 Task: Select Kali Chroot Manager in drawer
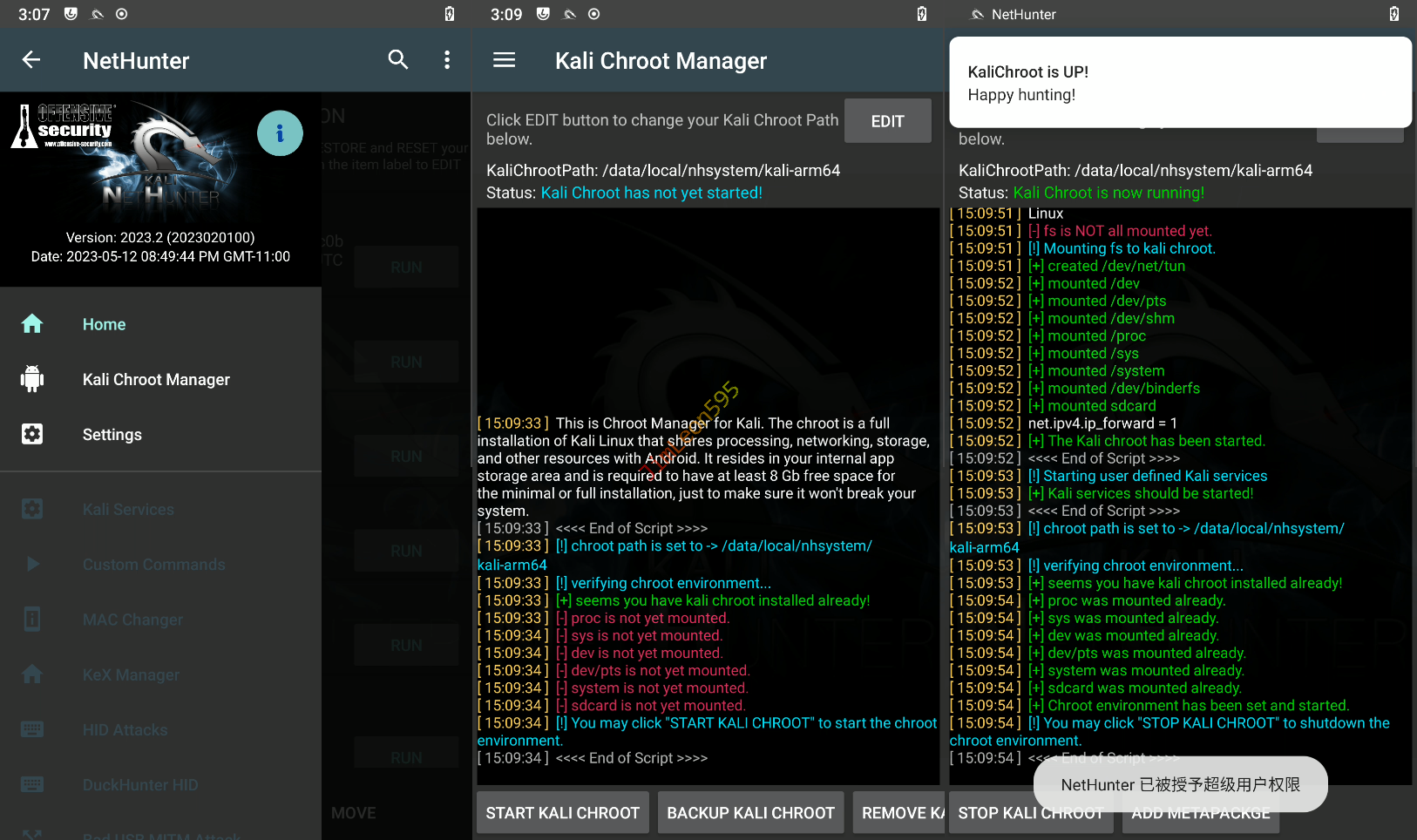pos(156,380)
